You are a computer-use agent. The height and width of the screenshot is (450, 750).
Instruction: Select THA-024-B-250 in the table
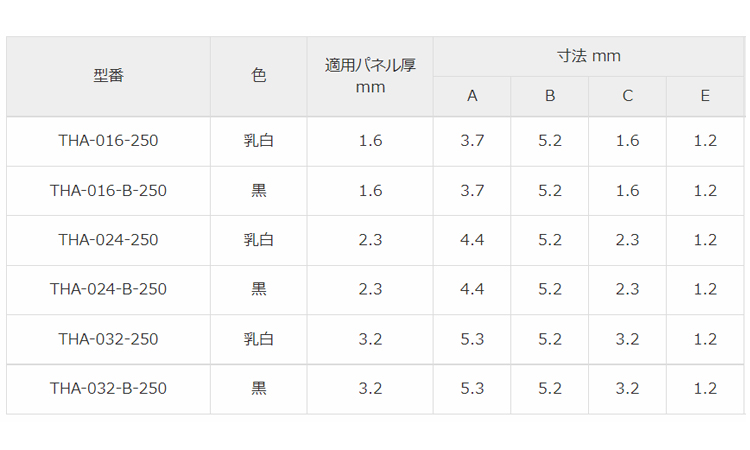point(108,289)
